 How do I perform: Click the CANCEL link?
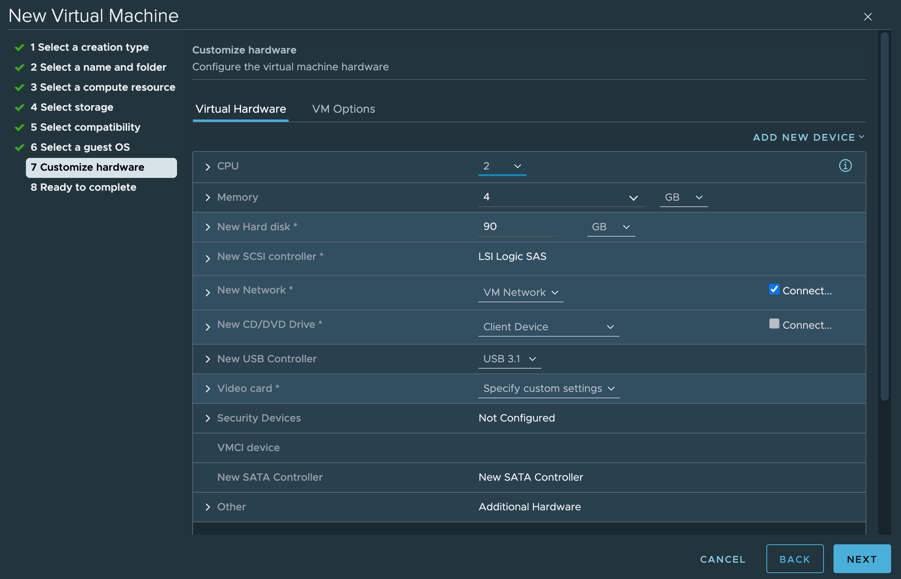click(x=722, y=559)
